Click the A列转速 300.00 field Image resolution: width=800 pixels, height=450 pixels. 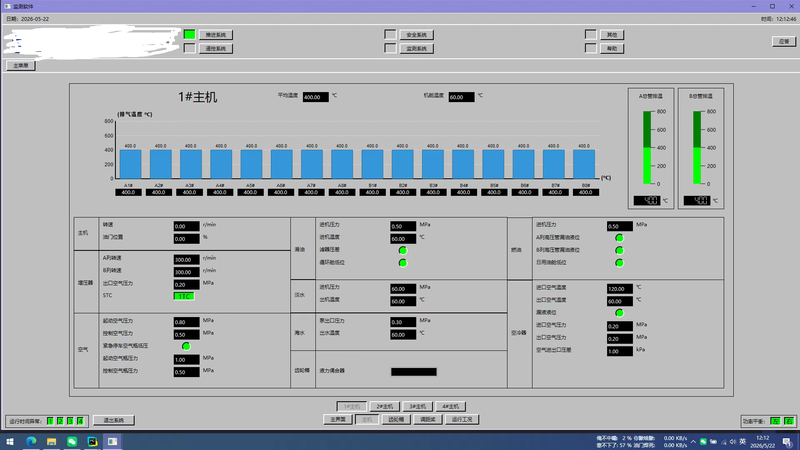186,259
